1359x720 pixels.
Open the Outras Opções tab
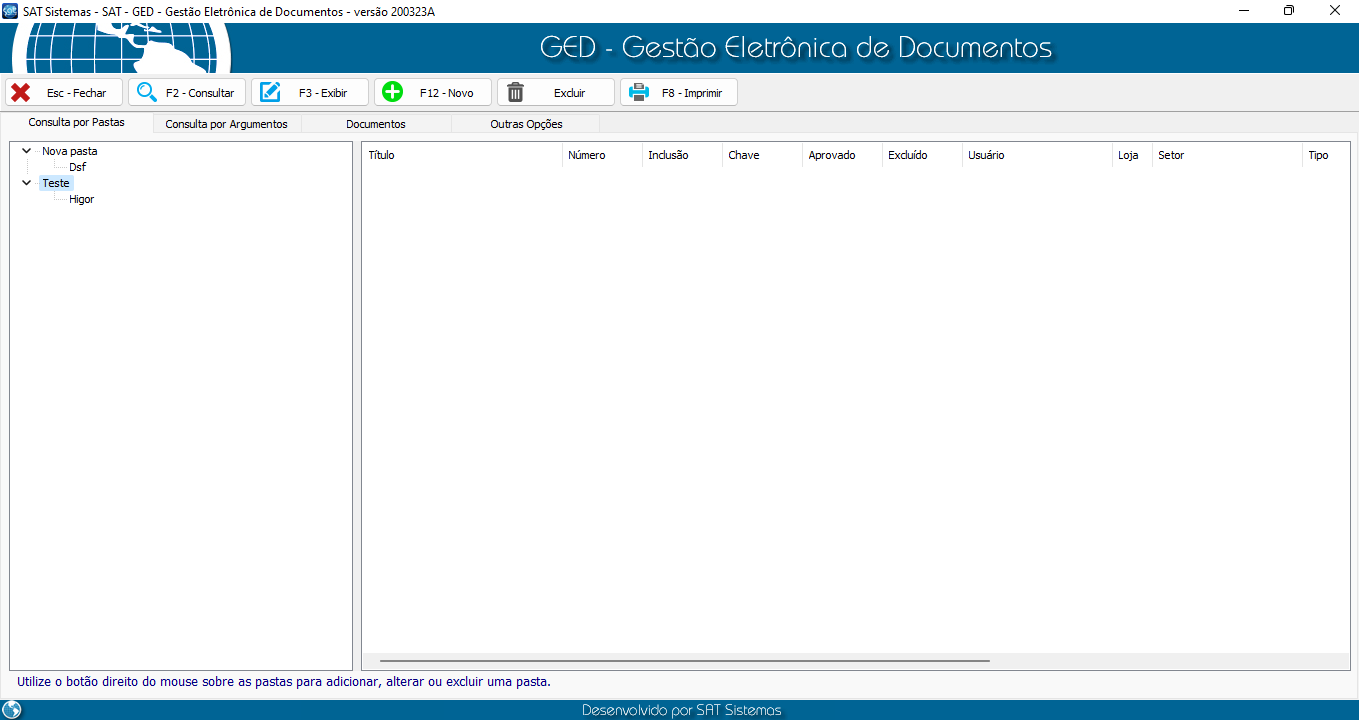tap(526, 124)
